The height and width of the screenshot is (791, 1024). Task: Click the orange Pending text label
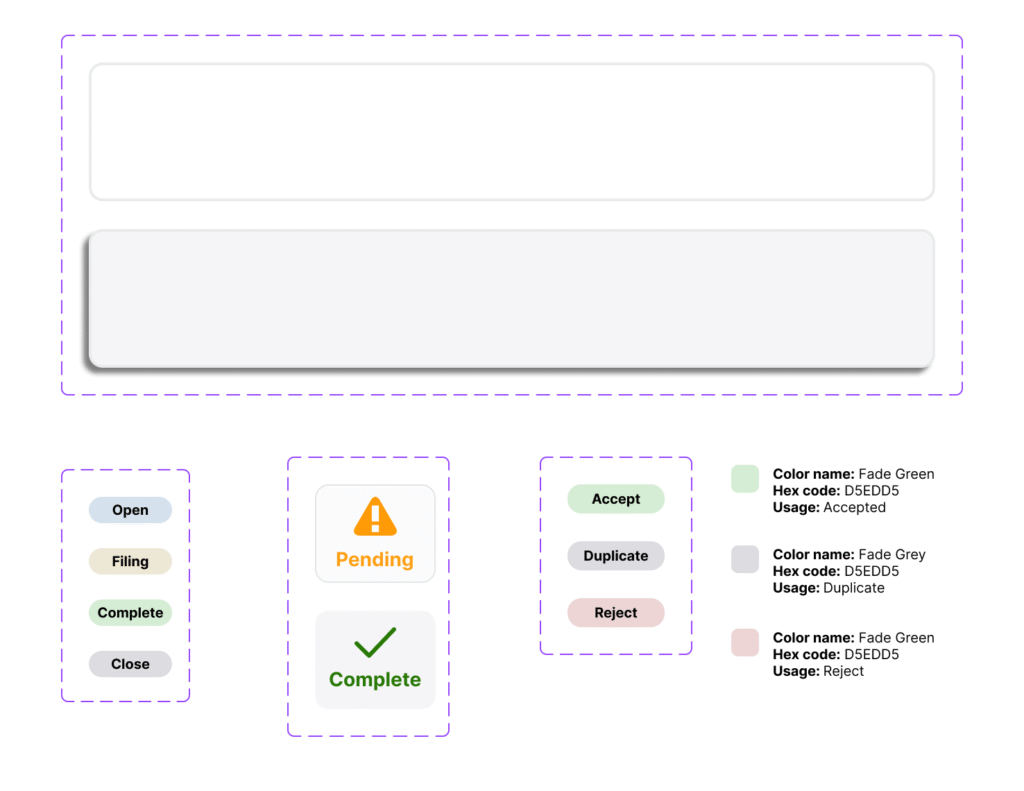(375, 560)
